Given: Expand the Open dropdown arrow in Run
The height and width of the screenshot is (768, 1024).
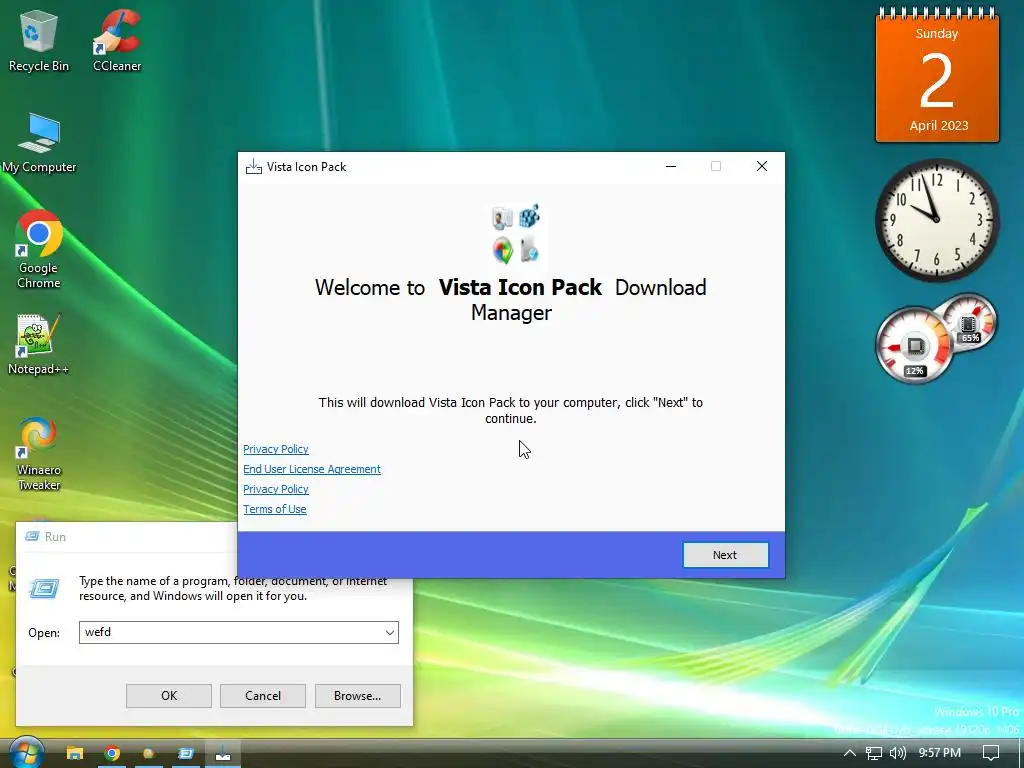Looking at the screenshot, I should (389, 632).
